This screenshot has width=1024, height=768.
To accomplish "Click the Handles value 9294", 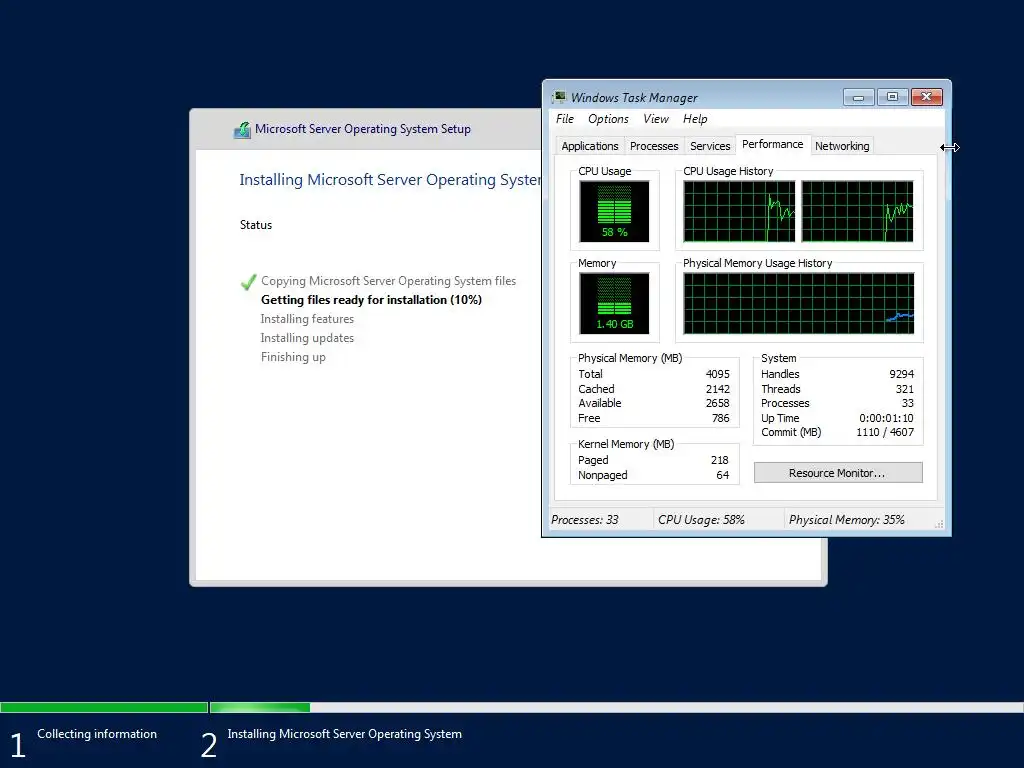I will pyautogui.click(x=901, y=374).
